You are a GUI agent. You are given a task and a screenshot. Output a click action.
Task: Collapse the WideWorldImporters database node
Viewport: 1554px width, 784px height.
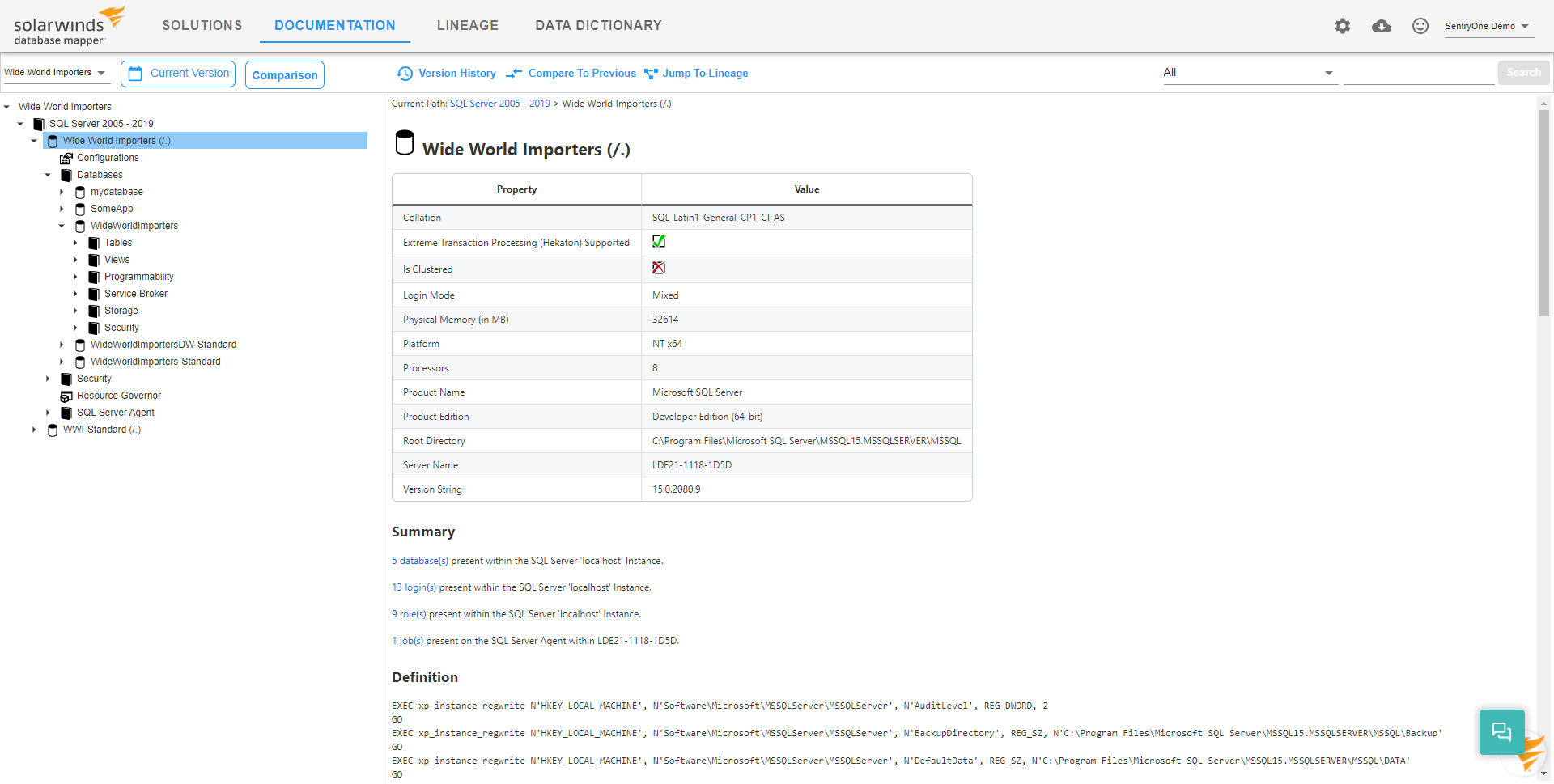pos(62,226)
